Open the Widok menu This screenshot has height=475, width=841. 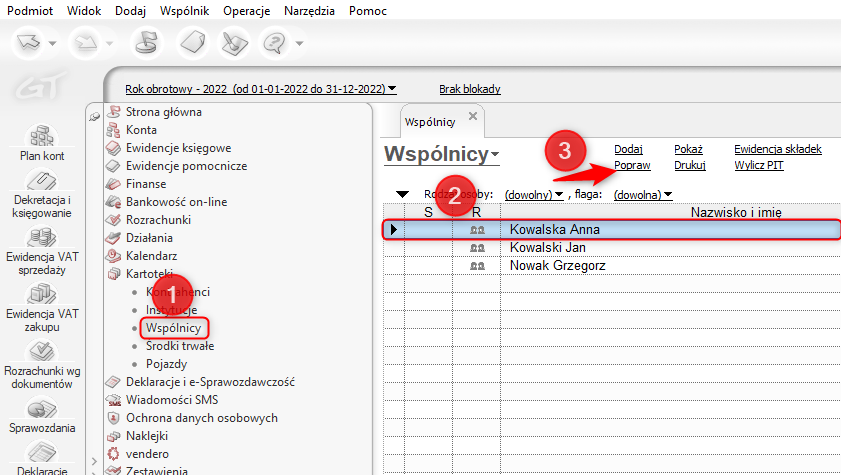[x=84, y=11]
